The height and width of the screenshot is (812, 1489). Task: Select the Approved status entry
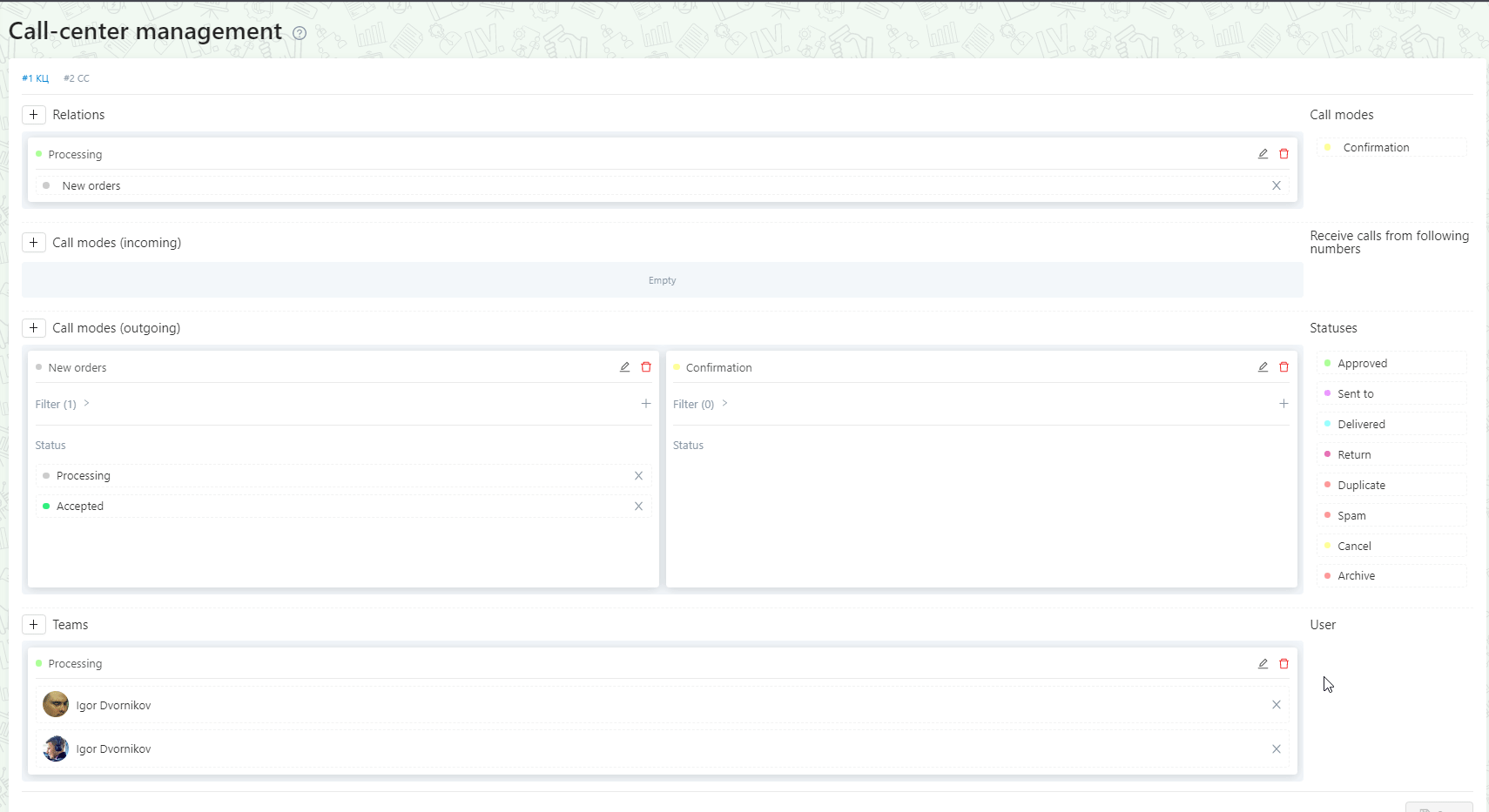point(1363,362)
